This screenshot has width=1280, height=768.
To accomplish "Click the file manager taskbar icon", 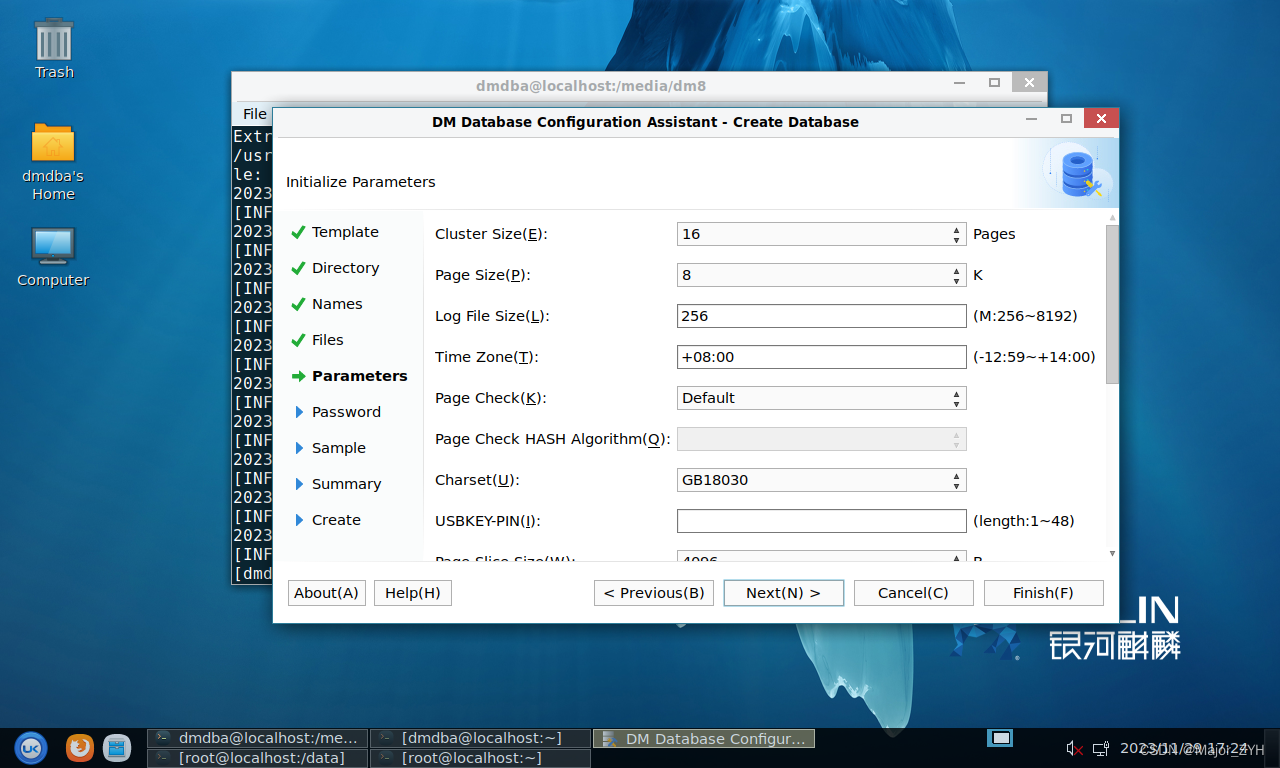I will [117, 747].
